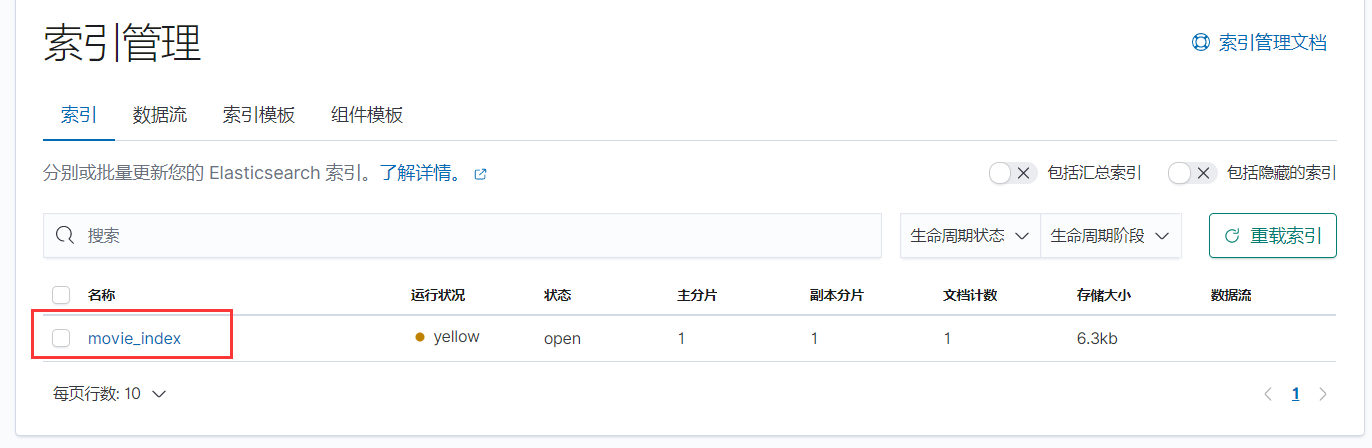Enable 包括隐藏的索引 switch

(x=1192, y=173)
